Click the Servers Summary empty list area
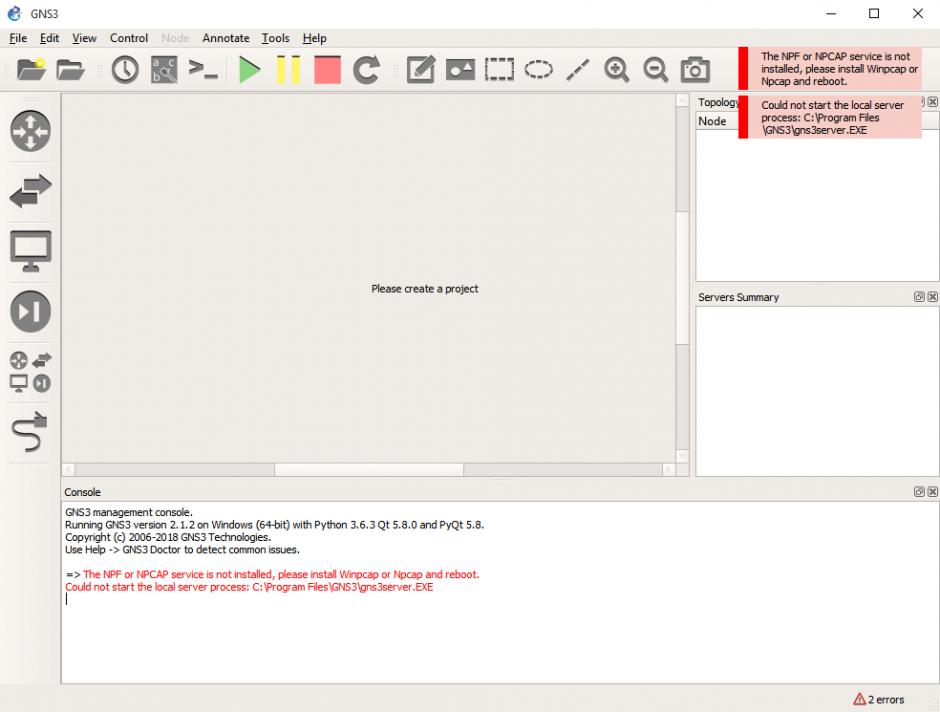This screenshot has height=712, width=940. tap(817, 391)
